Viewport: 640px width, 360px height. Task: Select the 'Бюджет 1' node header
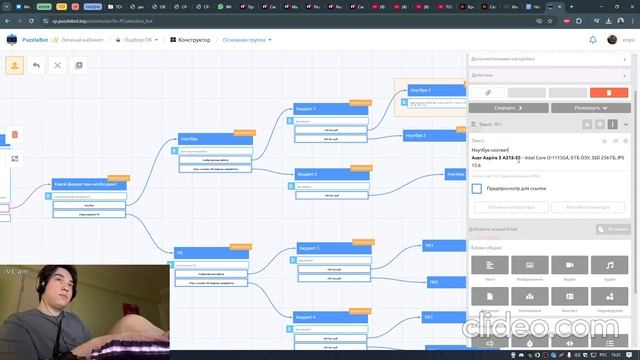pyautogui.click(x=331, y=109)
